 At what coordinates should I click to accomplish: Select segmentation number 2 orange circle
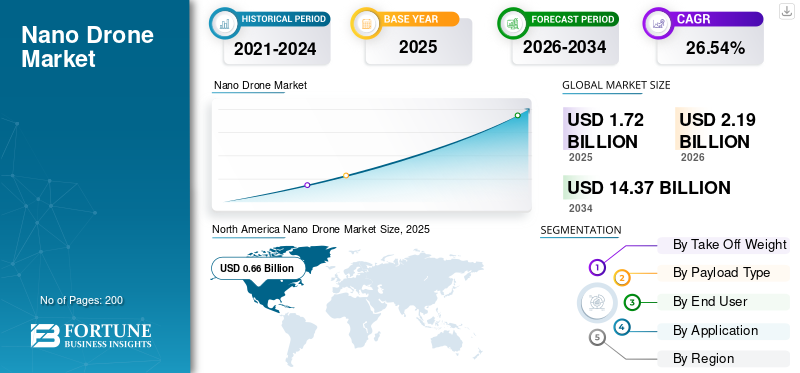point(621,278)
